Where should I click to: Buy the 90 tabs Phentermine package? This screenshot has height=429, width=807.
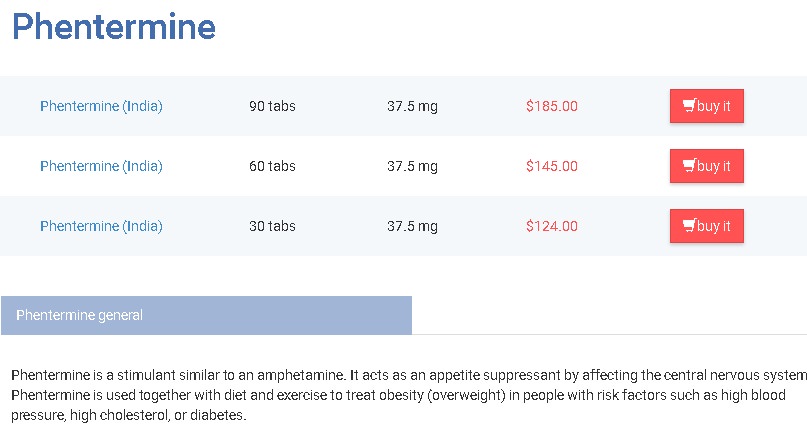click(707, 106)
